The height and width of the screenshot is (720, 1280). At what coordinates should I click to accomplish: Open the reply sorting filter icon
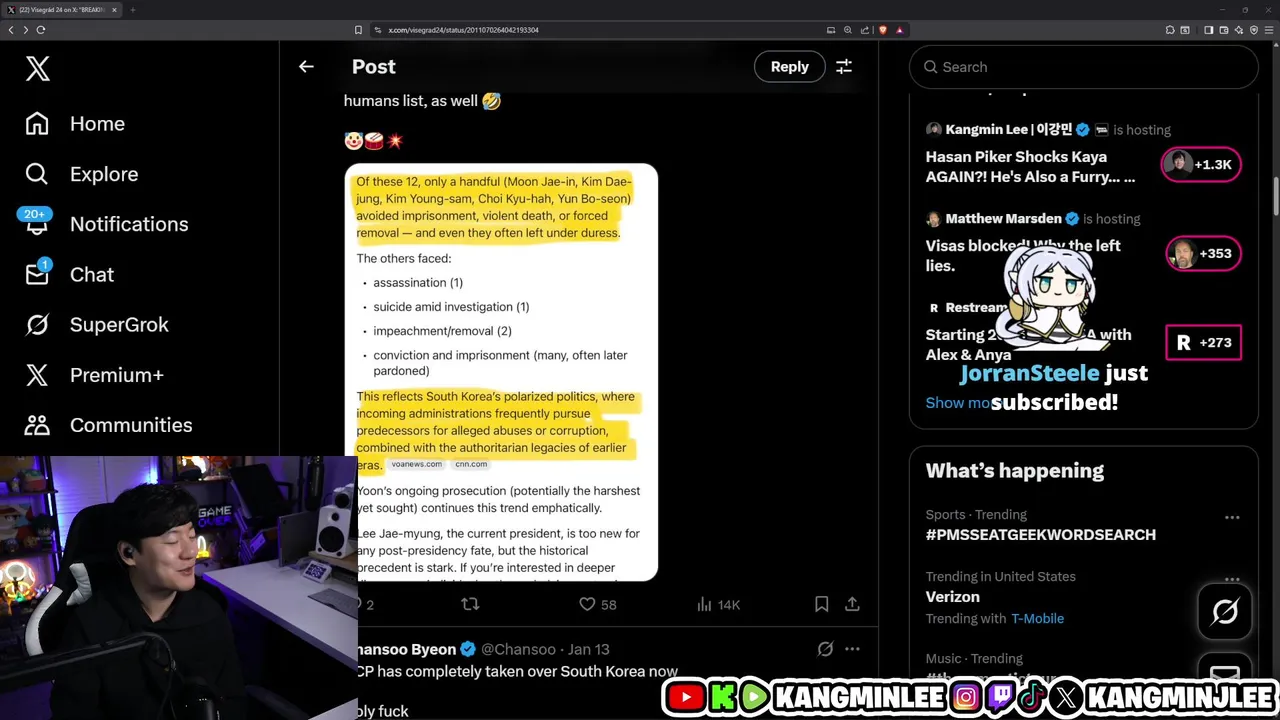coord(844,66)
